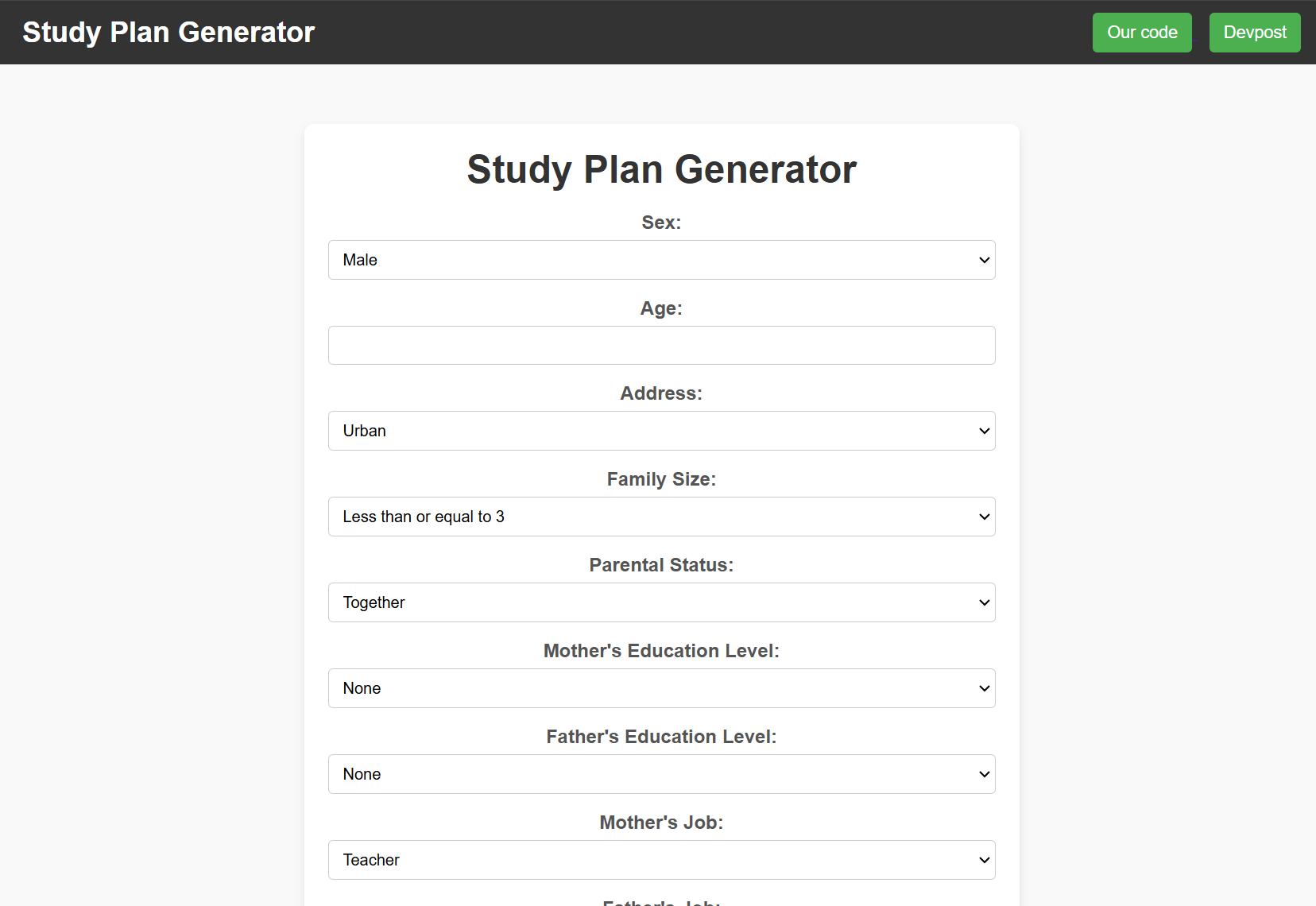Click the chevron on Family Size select
The image size is (1316, 906).
[x=984, y=517]
